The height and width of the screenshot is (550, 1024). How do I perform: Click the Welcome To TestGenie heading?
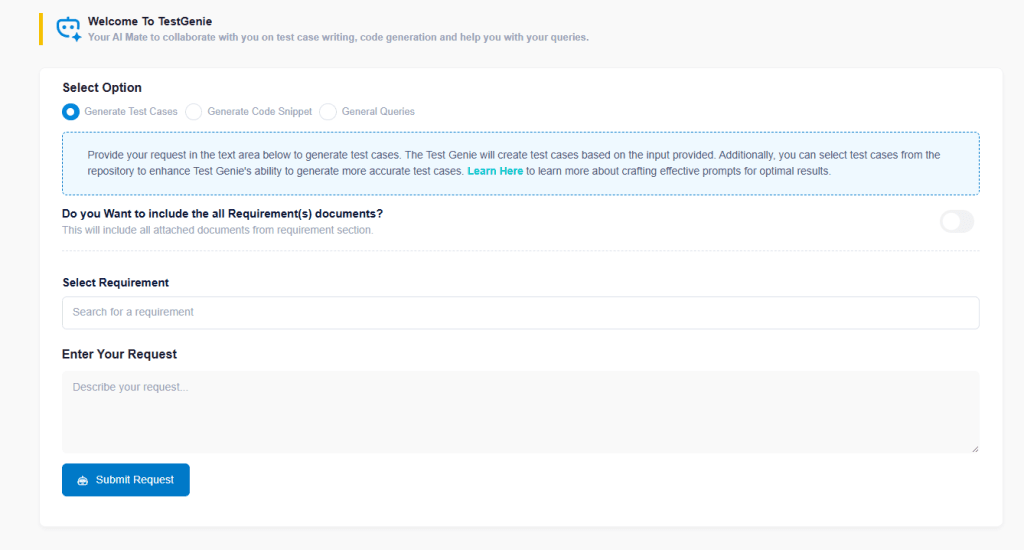click(x=150, y=21)
